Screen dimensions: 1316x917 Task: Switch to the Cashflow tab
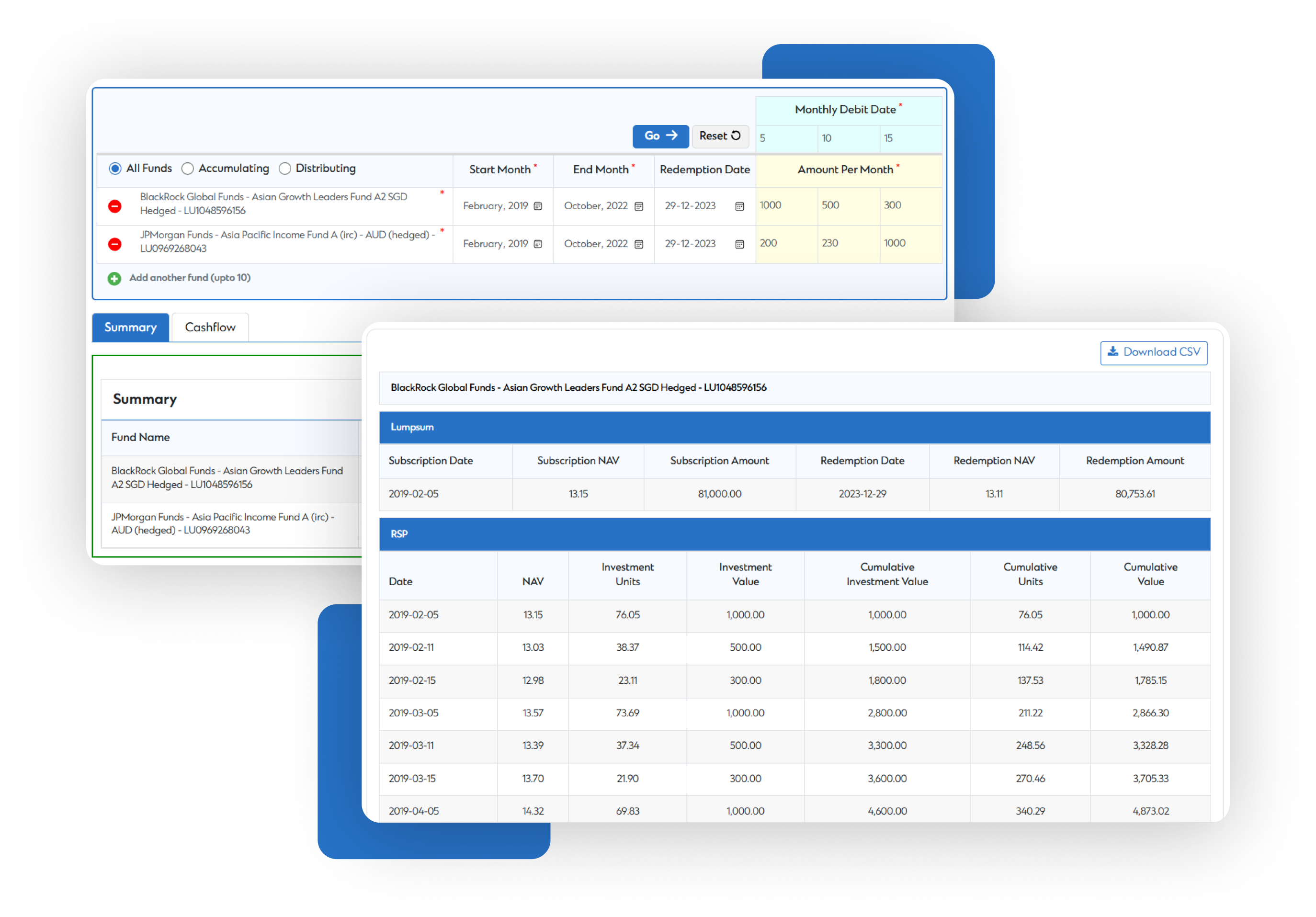210,327
